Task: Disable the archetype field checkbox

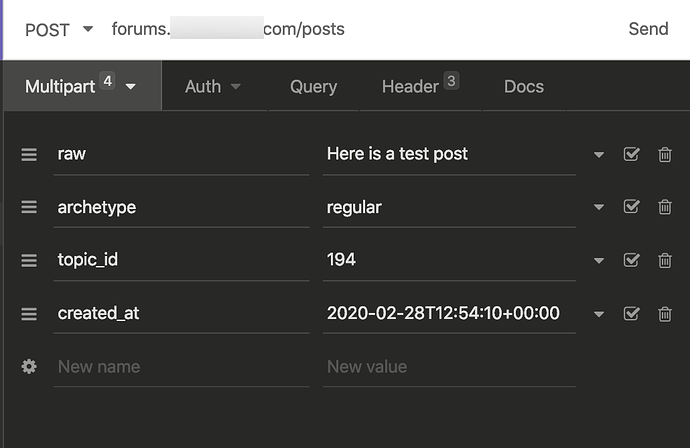Action: pyautogui.click(x=631, y=206)
